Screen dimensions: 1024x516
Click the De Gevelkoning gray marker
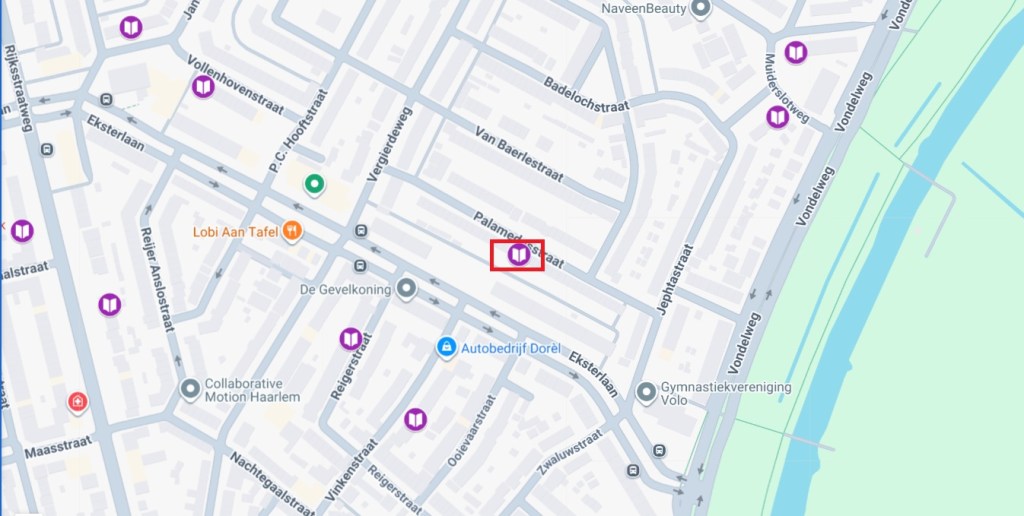pos(406,289)
